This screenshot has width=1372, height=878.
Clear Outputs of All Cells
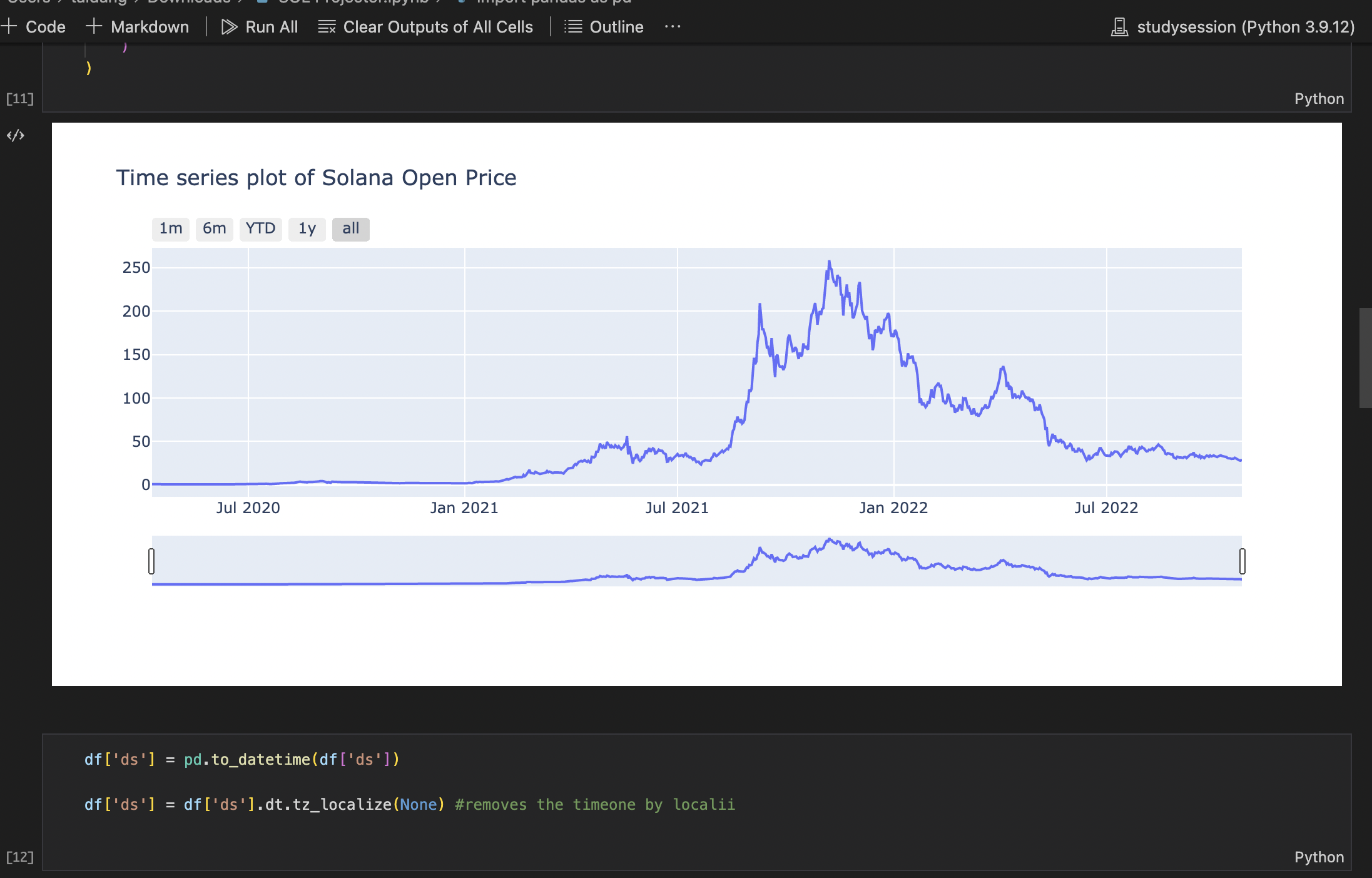(425, 27)
